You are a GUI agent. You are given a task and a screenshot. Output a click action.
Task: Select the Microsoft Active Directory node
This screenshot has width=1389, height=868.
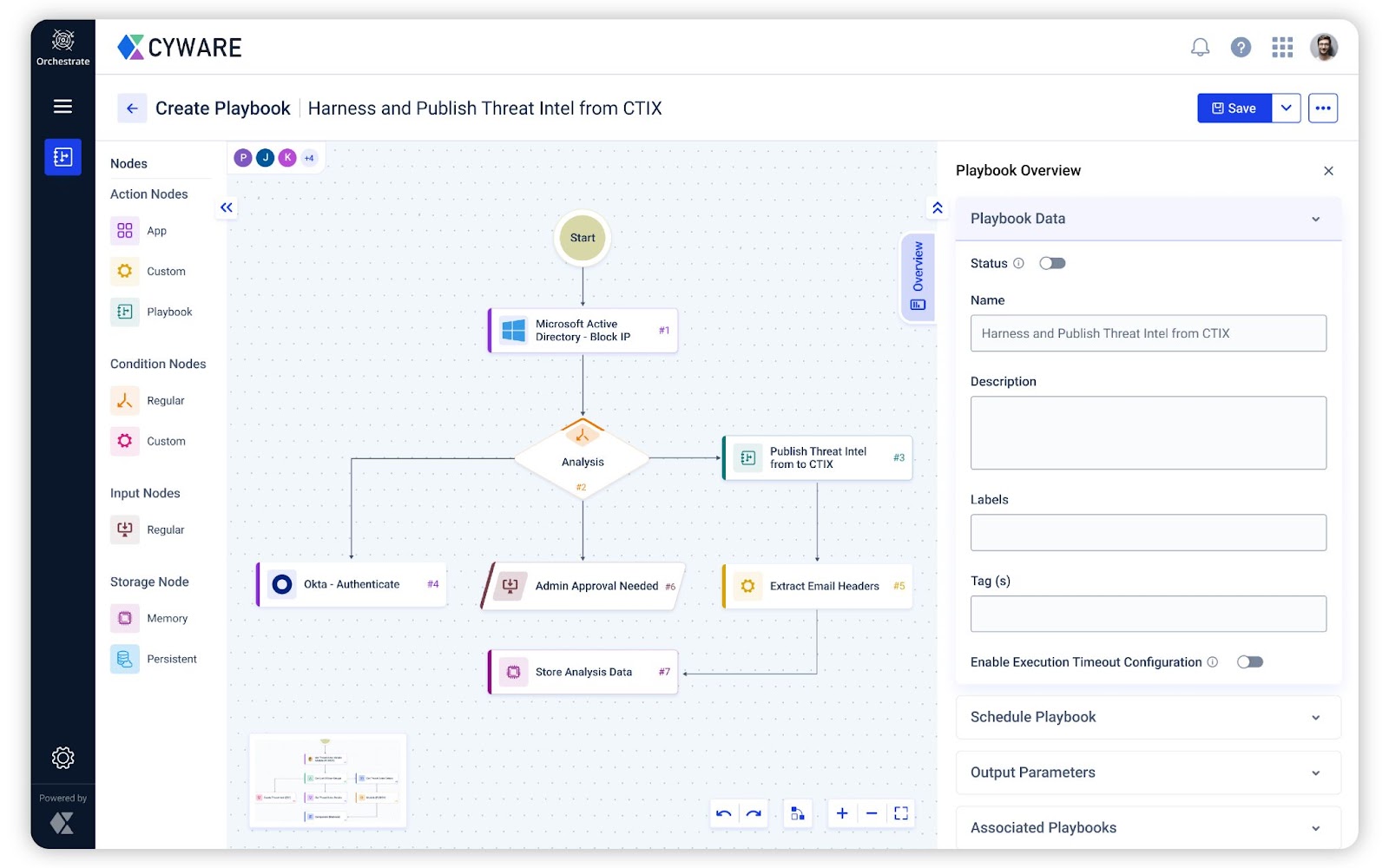[583, 331]
